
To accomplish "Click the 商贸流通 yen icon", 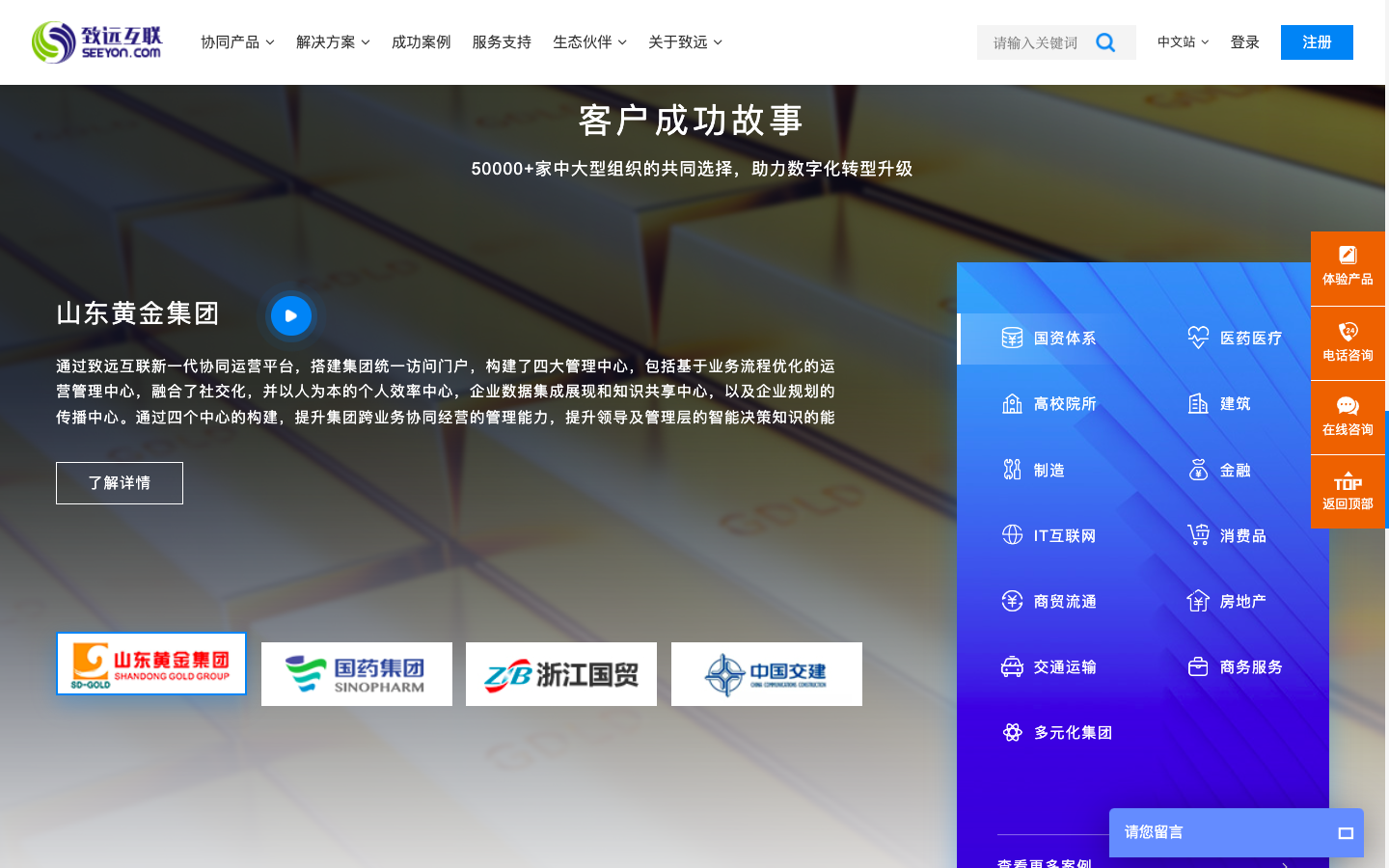I will (1012, 601).
